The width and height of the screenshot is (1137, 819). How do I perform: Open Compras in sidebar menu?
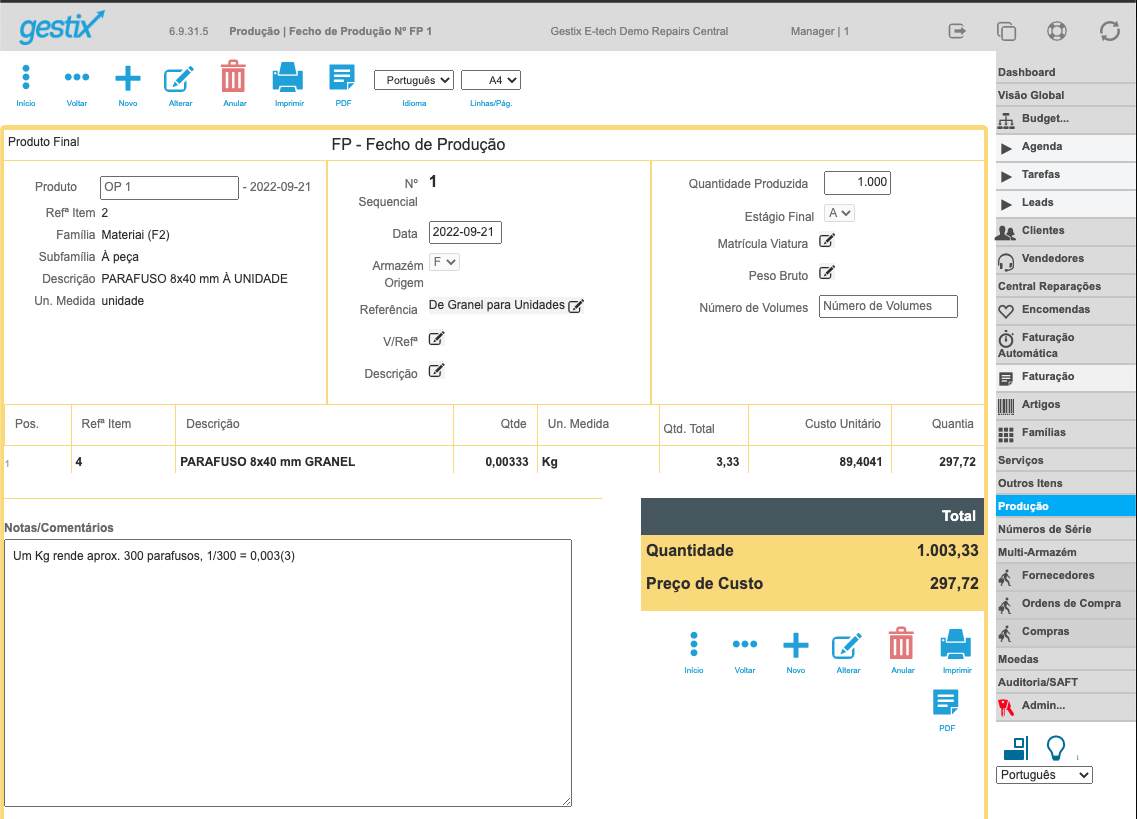(x=1066, y=632)
